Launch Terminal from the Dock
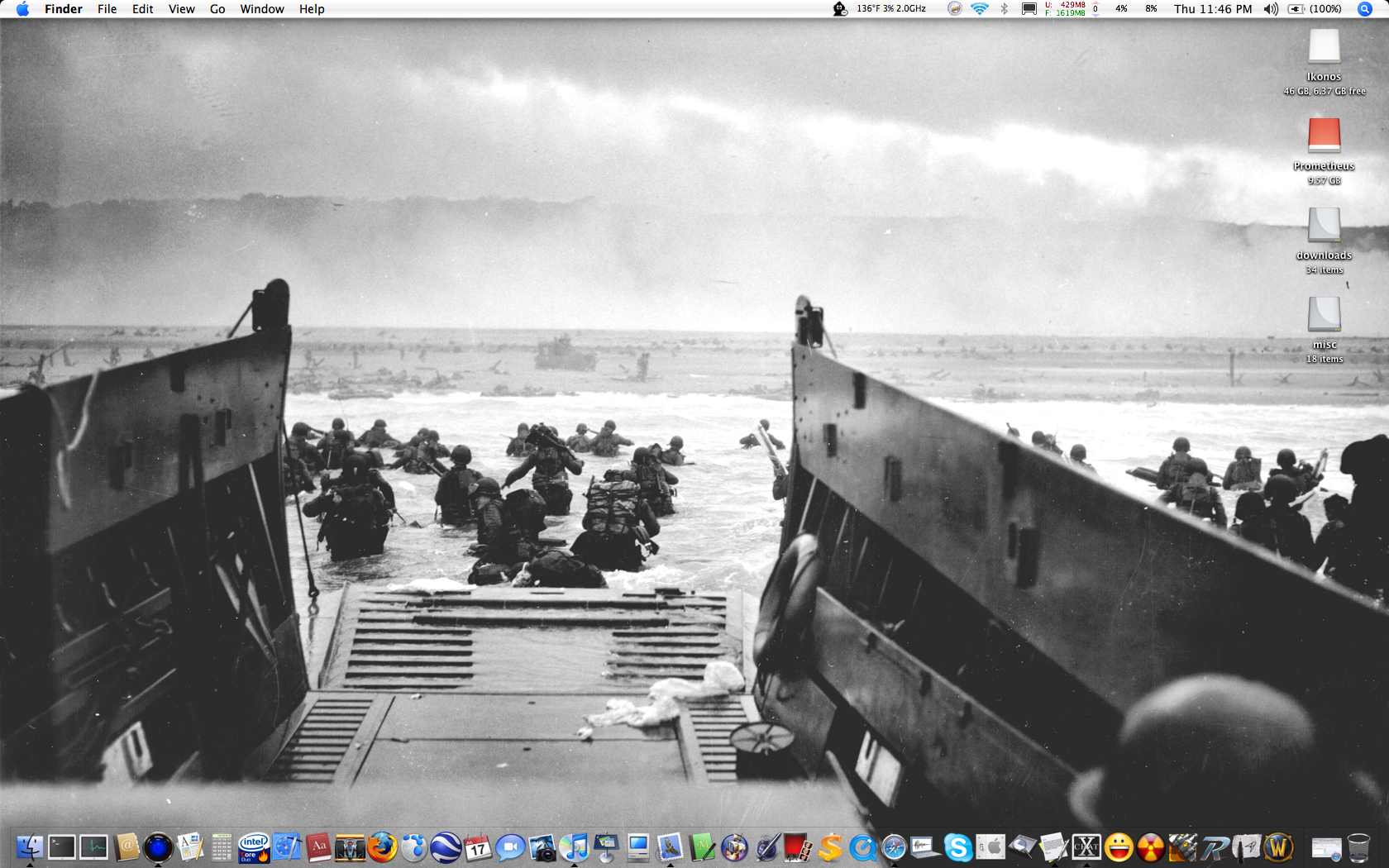Viewport: 1389px width, 868px height. point(62,847)
